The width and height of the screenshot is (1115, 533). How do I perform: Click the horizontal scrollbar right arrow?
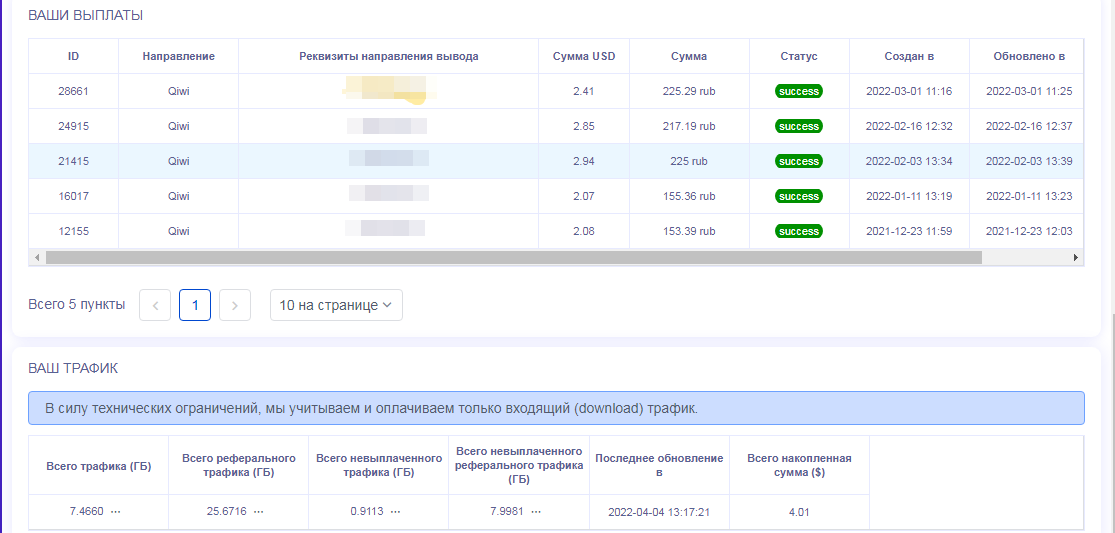click(1076, 257)
